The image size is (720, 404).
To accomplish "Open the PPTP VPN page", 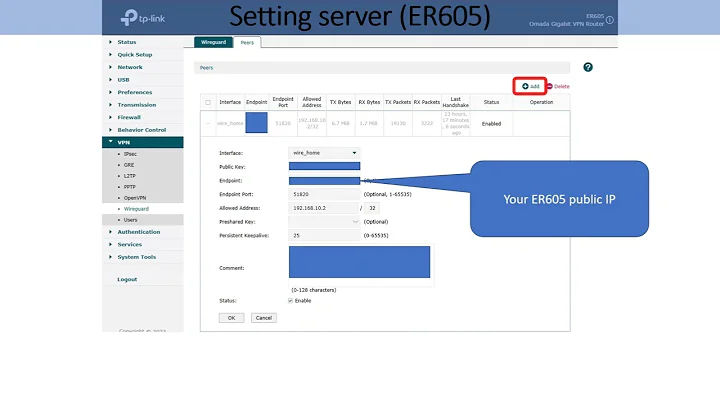I will click(x=129, y=187).
